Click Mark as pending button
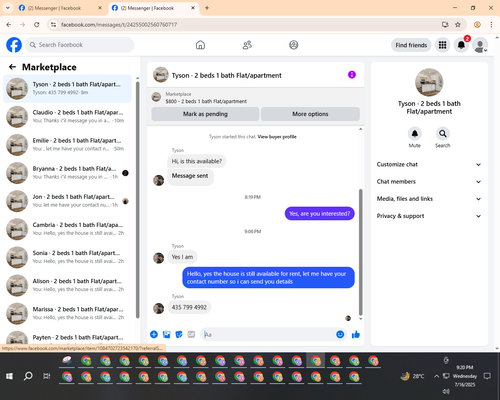Image resolution: width=500 pixels, height=400 pixels. point(205,114)
